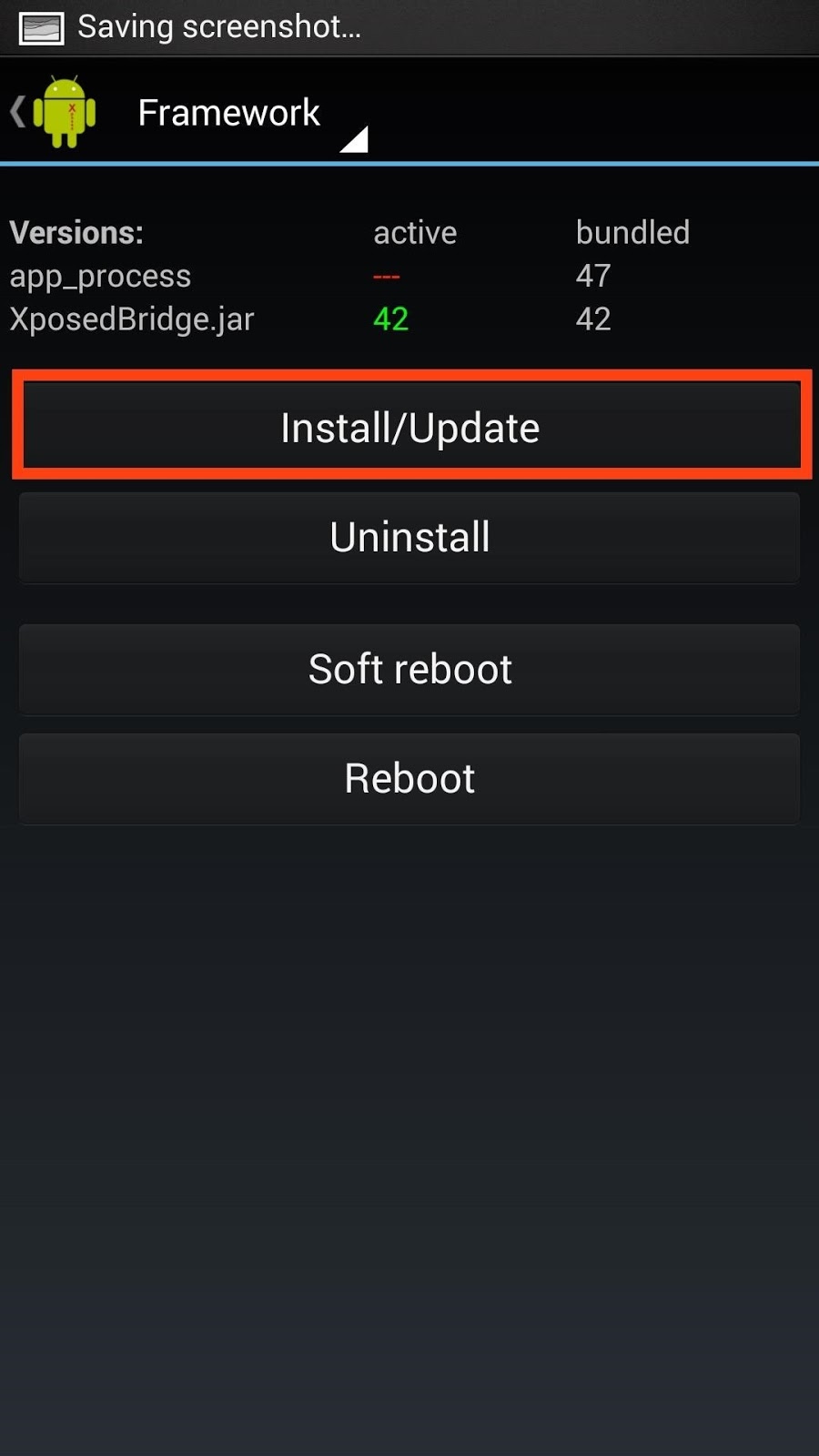819x1456 pixels.
Task: Tap the empty area below Reboot
Action: click(x=409, y=1137)
